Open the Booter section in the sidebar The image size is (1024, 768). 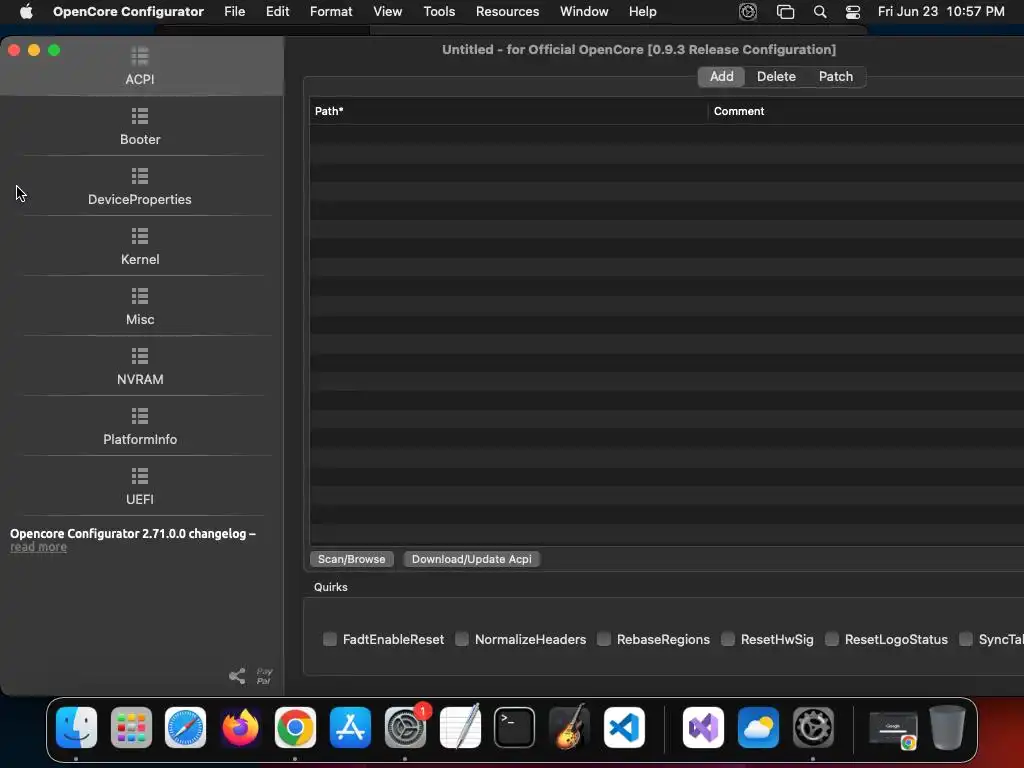tap(140, 127)
